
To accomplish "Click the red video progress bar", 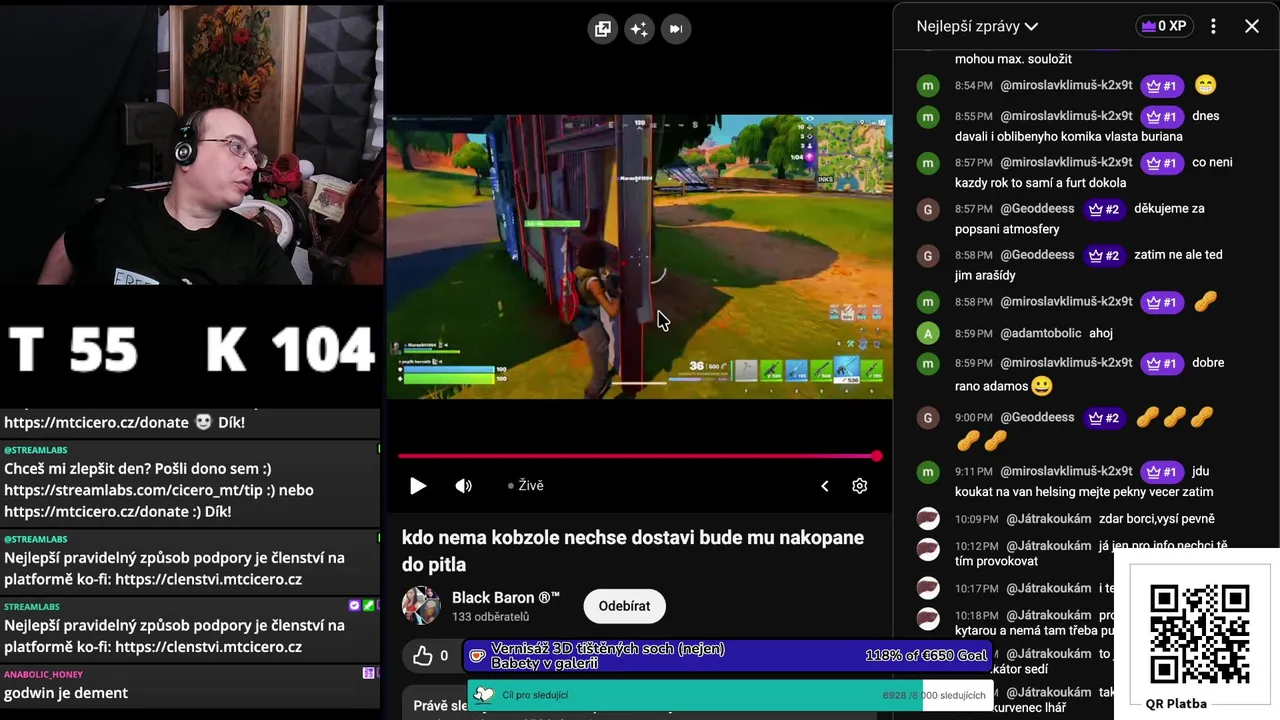I will pyautogui.click(x=637, y=456).
